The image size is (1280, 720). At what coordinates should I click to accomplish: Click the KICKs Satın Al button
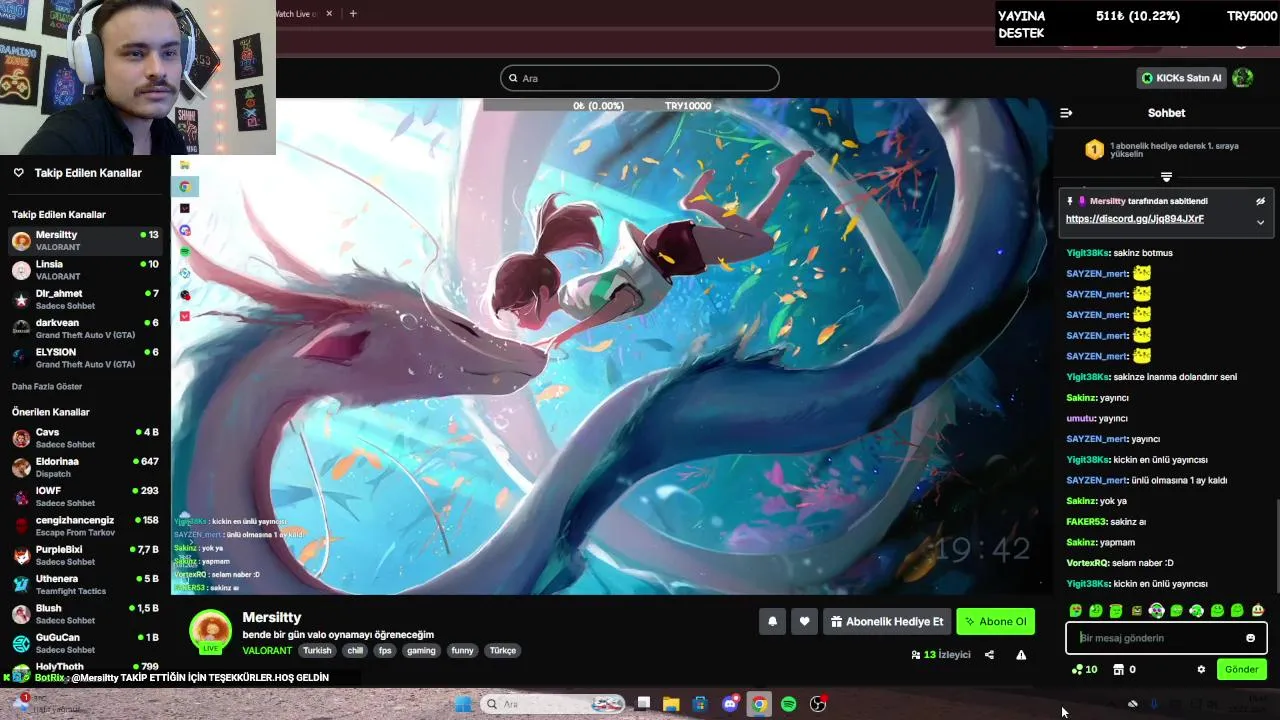click(1181, 78)
